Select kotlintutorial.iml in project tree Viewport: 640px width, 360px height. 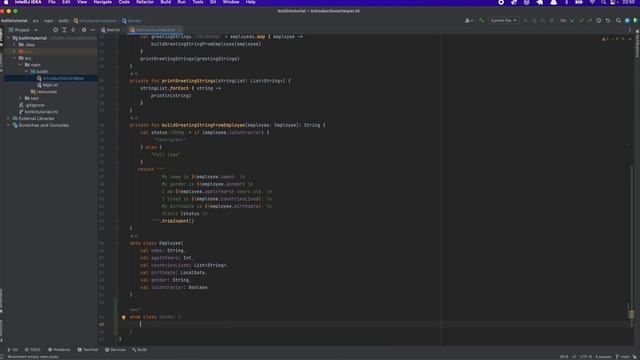pyautogui.click(x=39, y=112)
